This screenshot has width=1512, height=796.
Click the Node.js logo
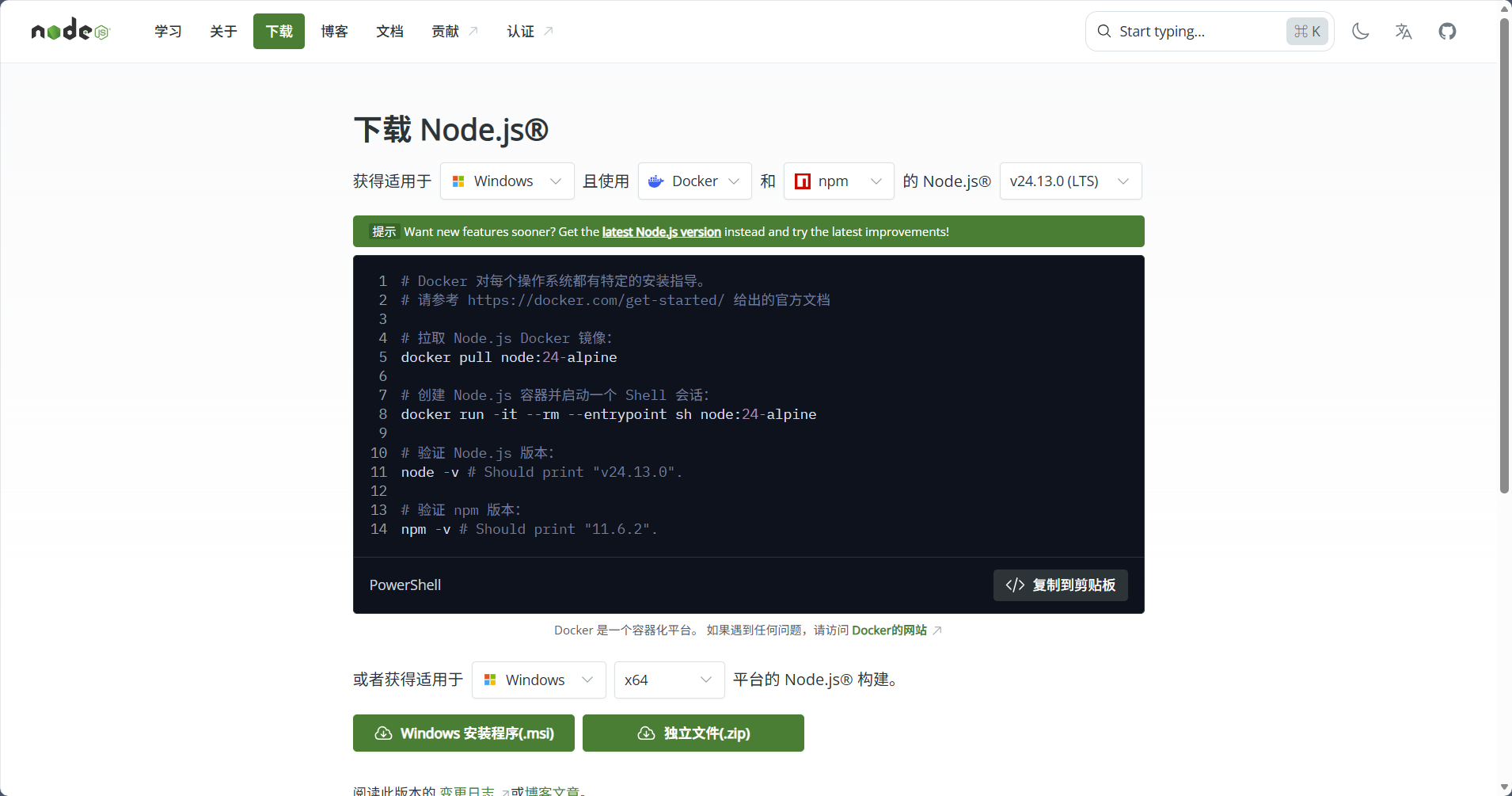70,30
